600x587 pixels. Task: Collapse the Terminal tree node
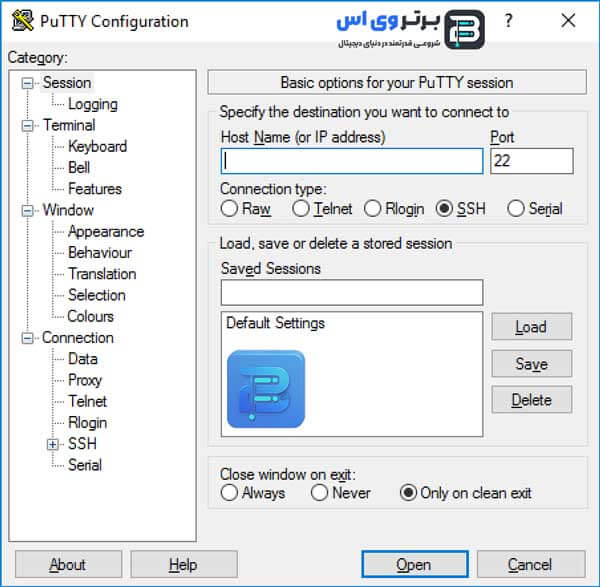click(27, 126)
